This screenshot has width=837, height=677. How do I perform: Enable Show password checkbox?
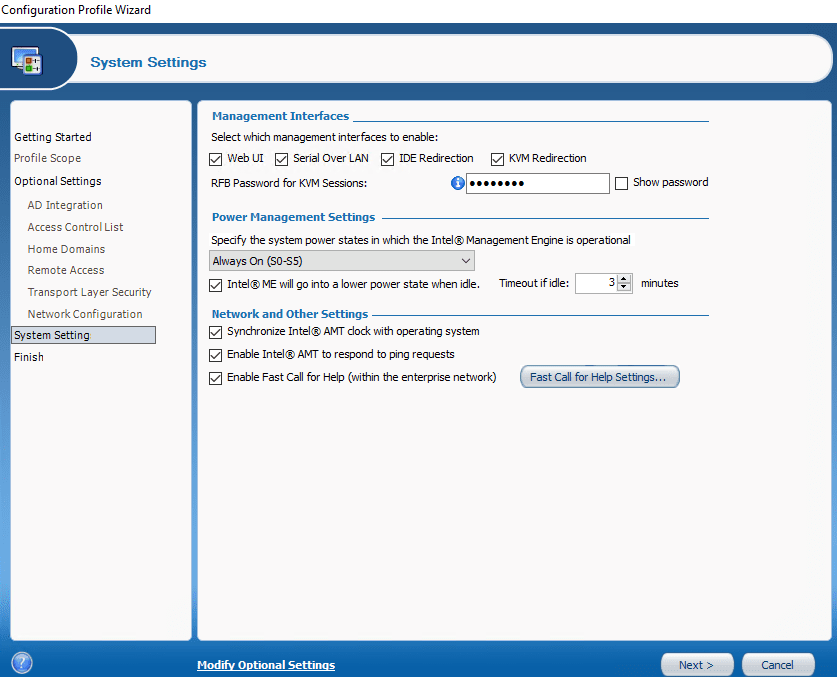click(621, 183)
